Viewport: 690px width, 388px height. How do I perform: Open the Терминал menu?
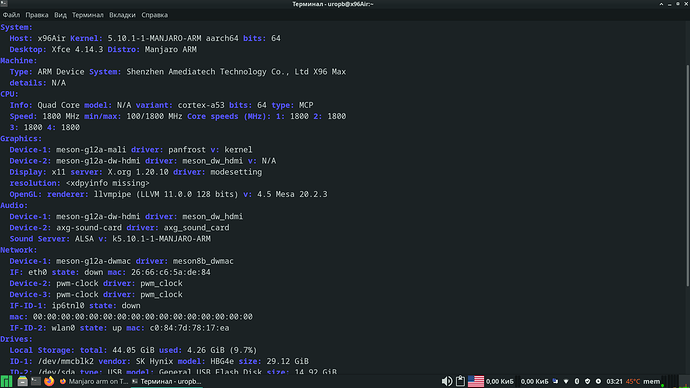[x=88, y=15]
